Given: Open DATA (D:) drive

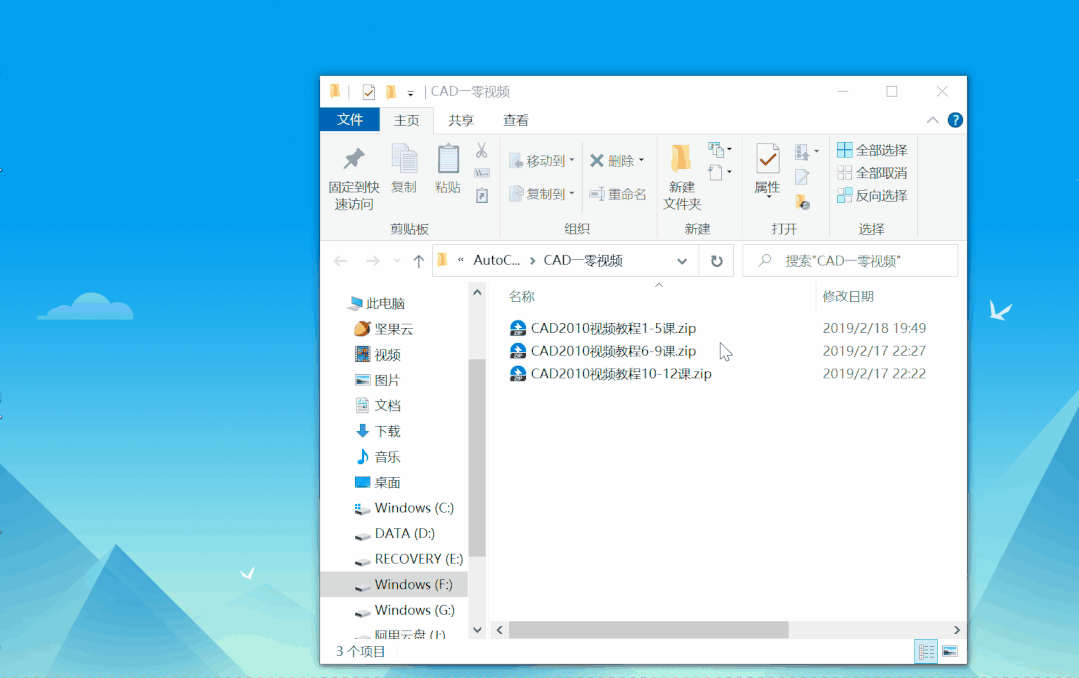Looking at the screenshot, I should (x=394, y=533).
